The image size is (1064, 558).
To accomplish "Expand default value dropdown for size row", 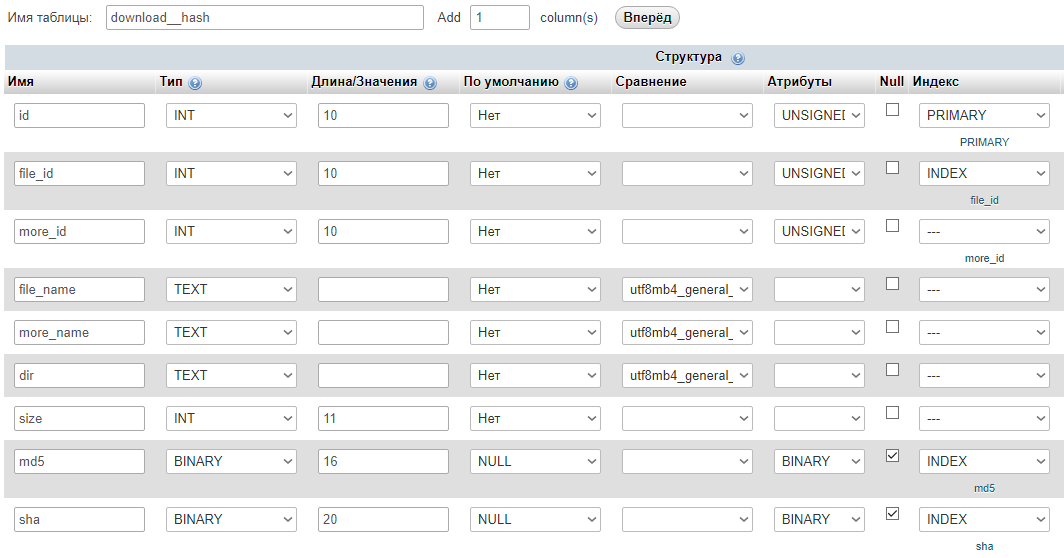I will click(535, 418).
